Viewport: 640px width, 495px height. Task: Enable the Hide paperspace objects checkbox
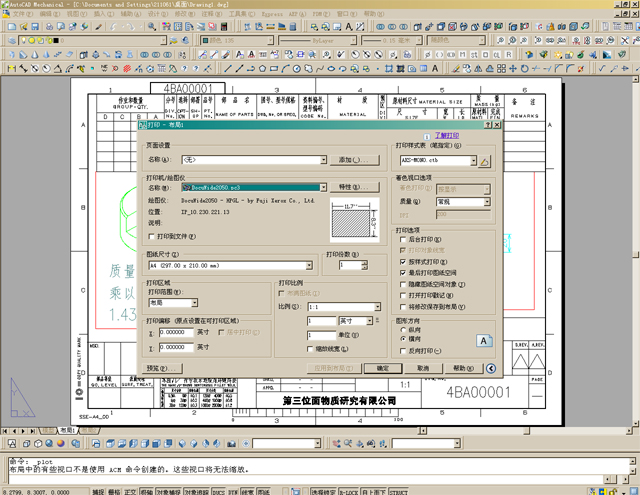[403, 284]
